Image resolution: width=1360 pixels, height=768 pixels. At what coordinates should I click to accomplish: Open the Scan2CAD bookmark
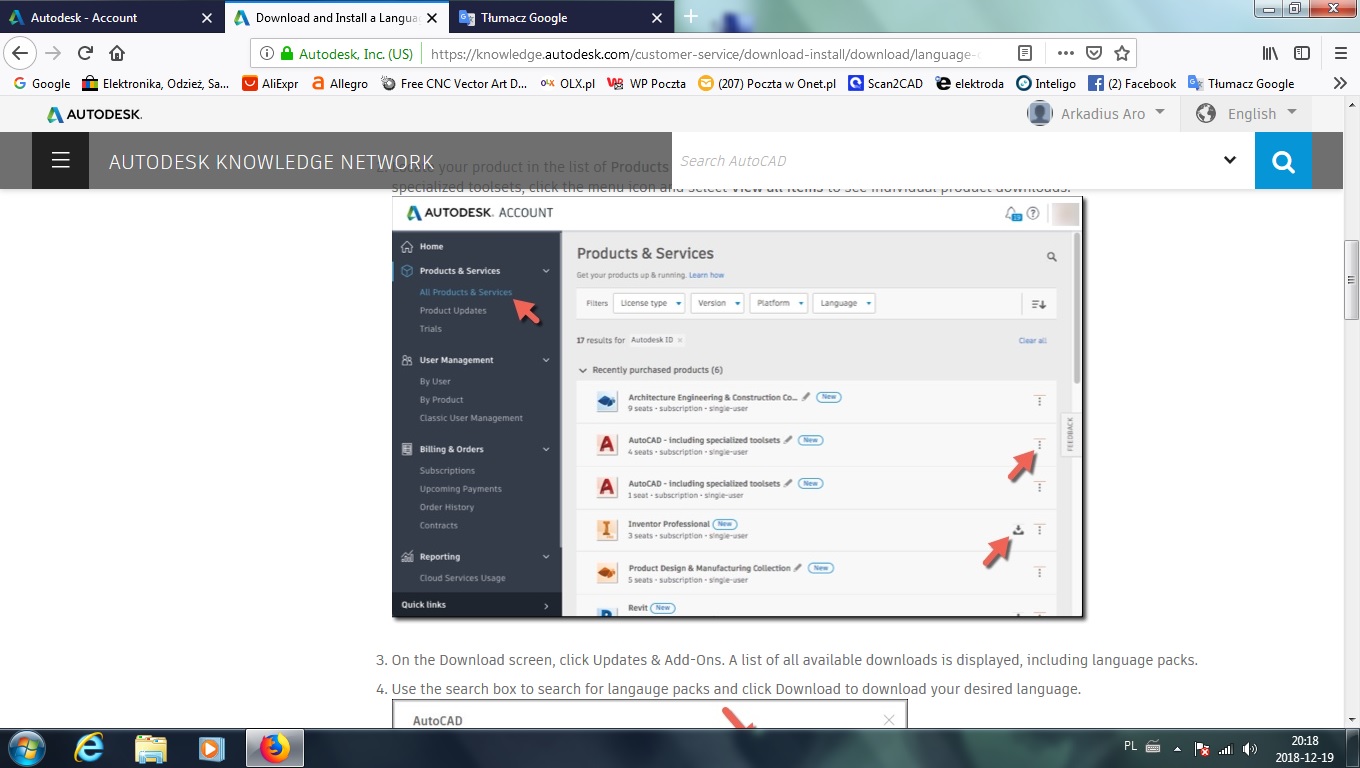(886, 84)
